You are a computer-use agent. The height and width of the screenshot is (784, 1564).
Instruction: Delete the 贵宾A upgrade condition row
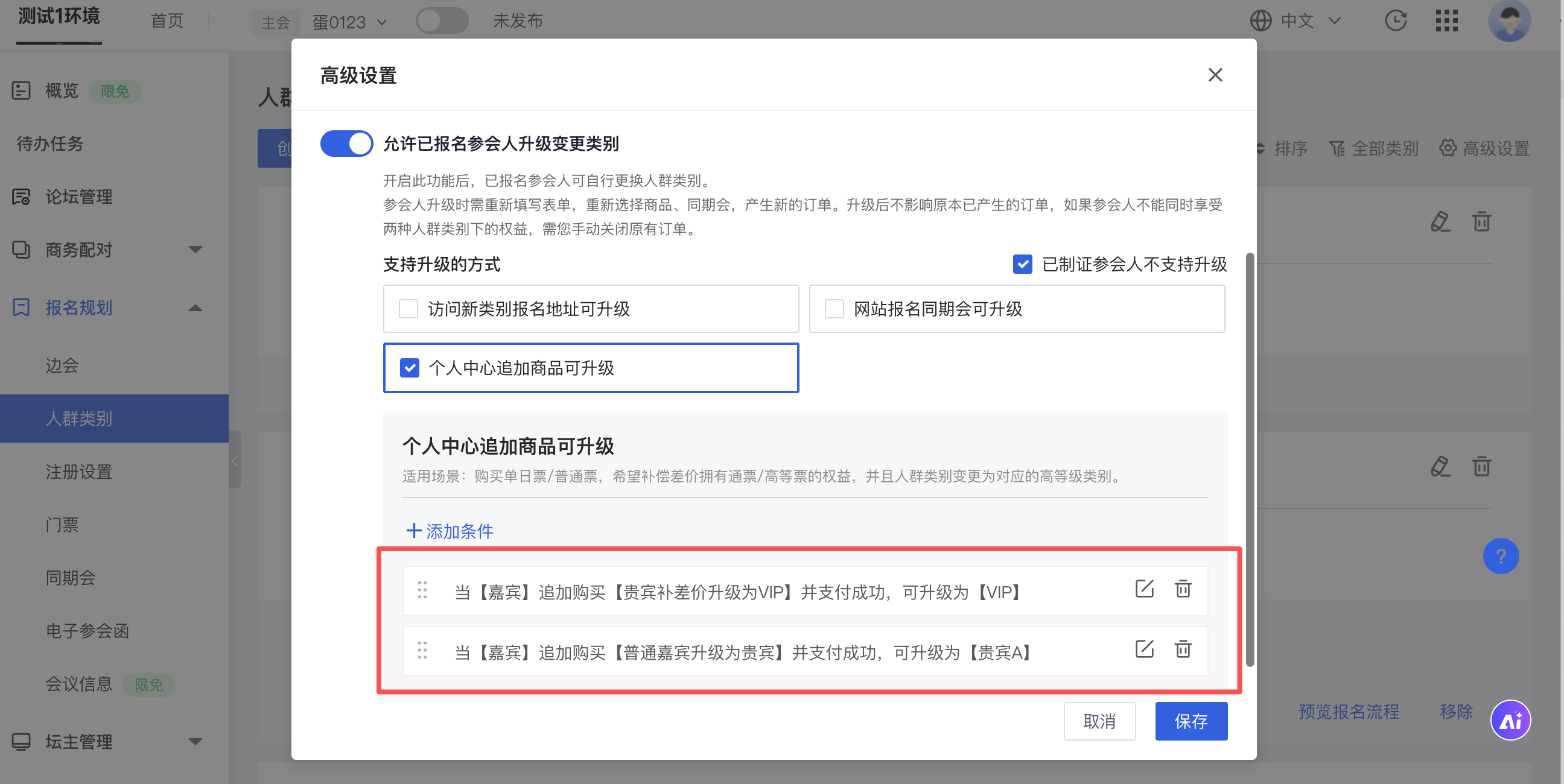[1182, 649]
